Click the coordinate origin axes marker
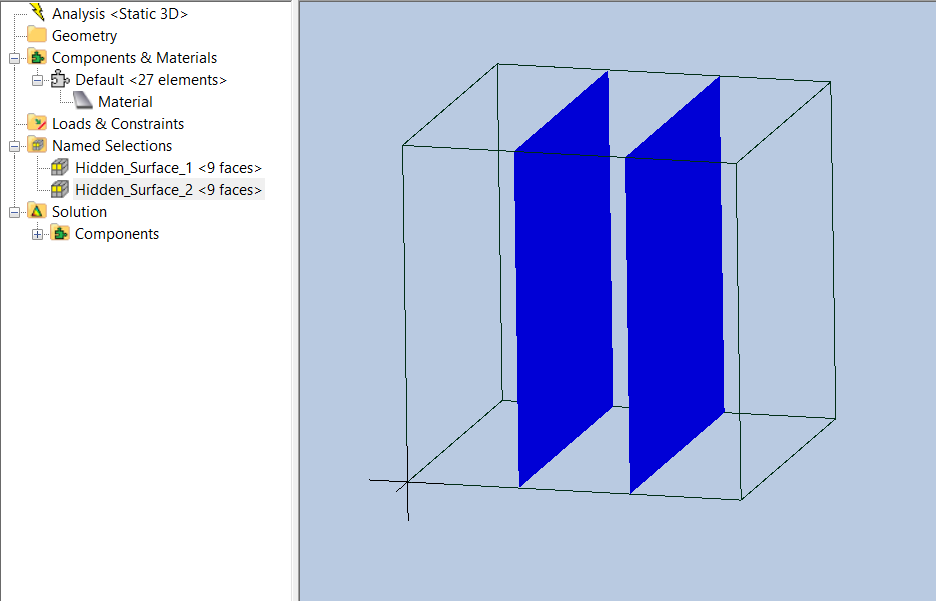The image size is (936, 601). click(407, 482)
